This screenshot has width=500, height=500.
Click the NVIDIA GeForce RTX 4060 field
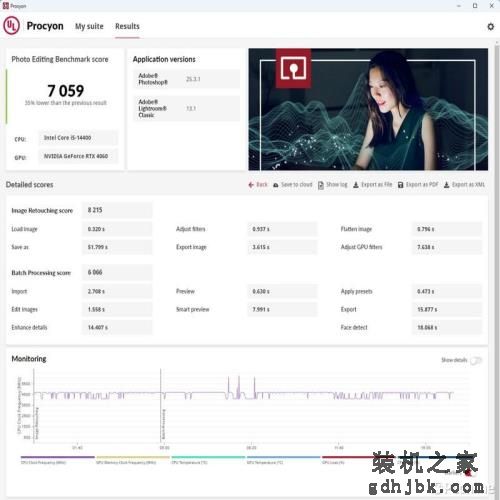coord(78,156)
